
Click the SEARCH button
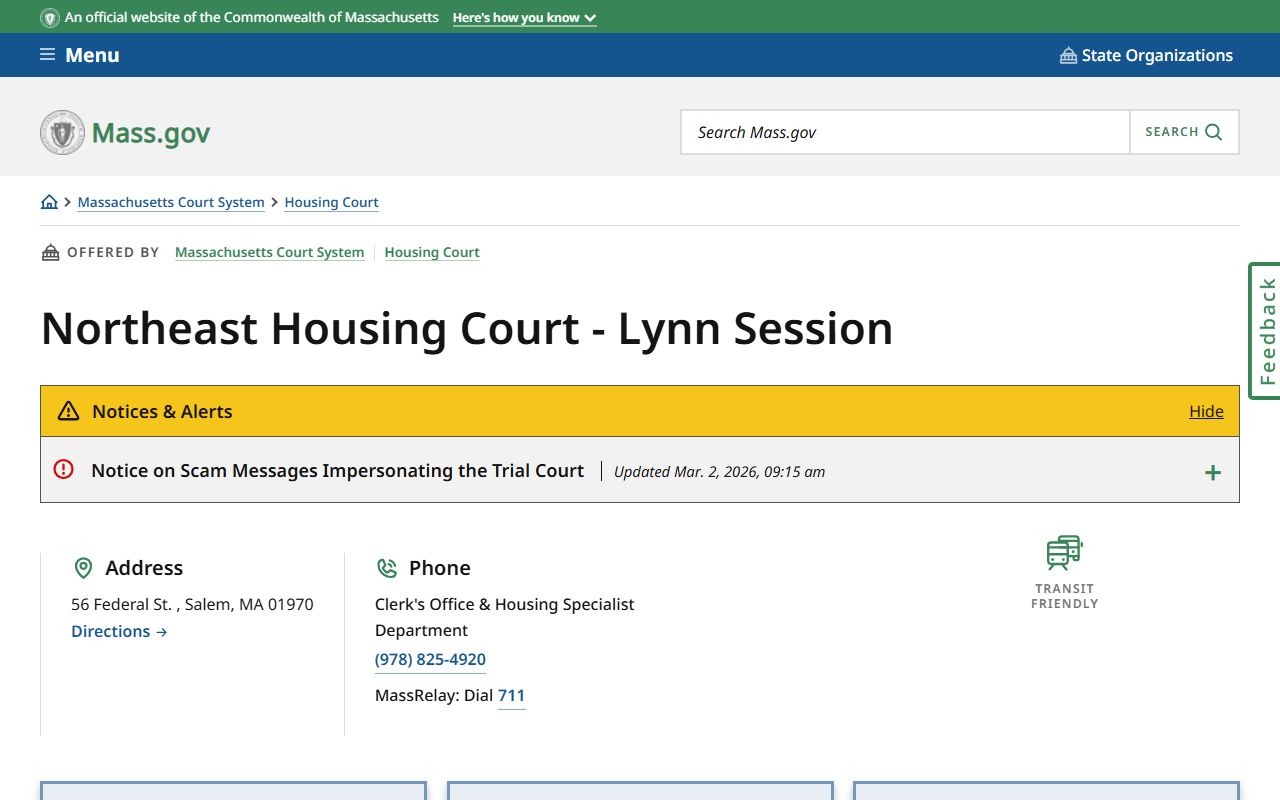[1184, 132]
